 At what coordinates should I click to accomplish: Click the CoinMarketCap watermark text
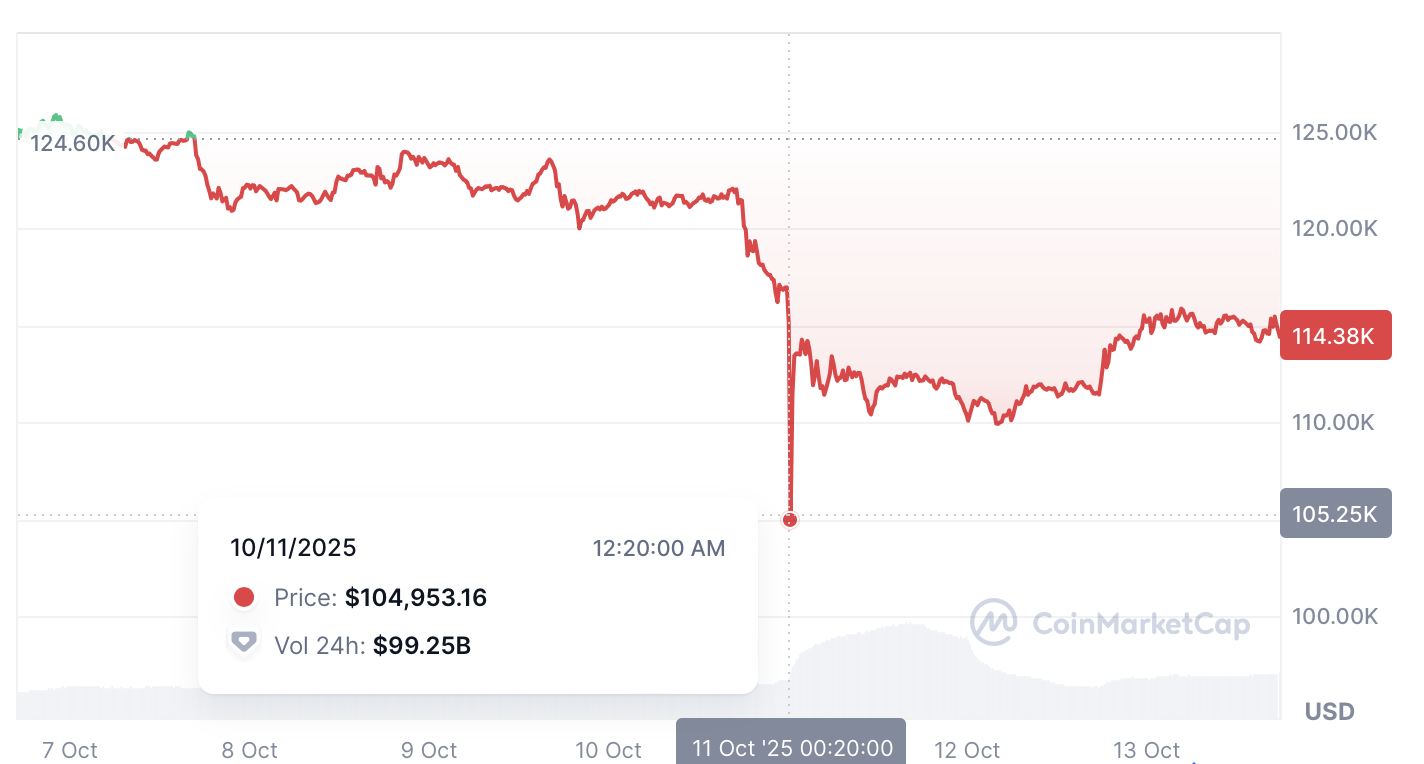click(1140, 625)
